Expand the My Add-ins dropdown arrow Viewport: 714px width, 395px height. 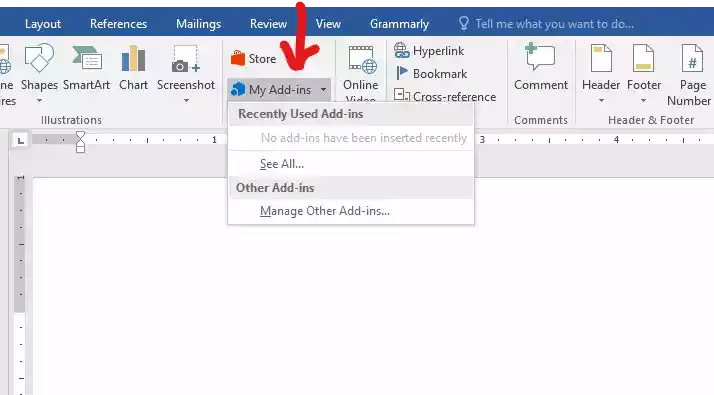(323, 89)
